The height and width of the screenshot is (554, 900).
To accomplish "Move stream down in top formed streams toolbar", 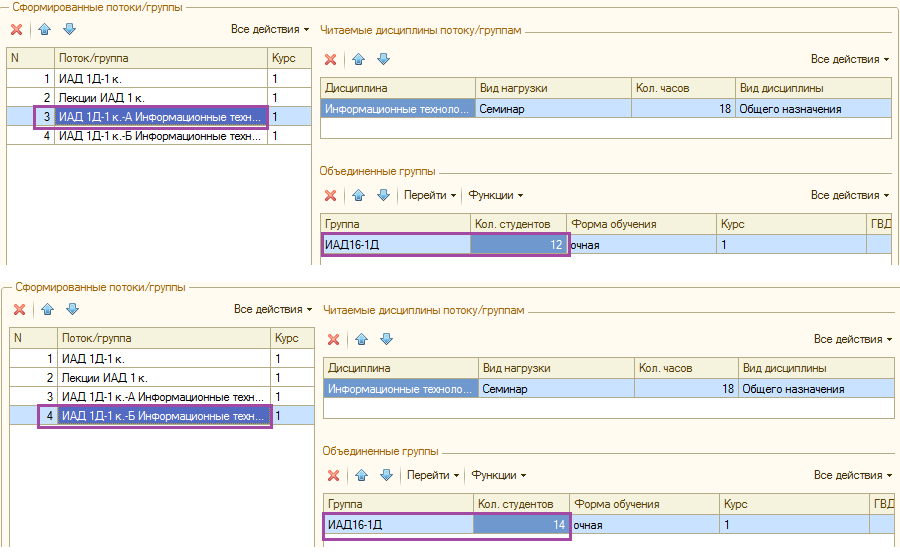I will pyautogui.click(x=69, y=29).
